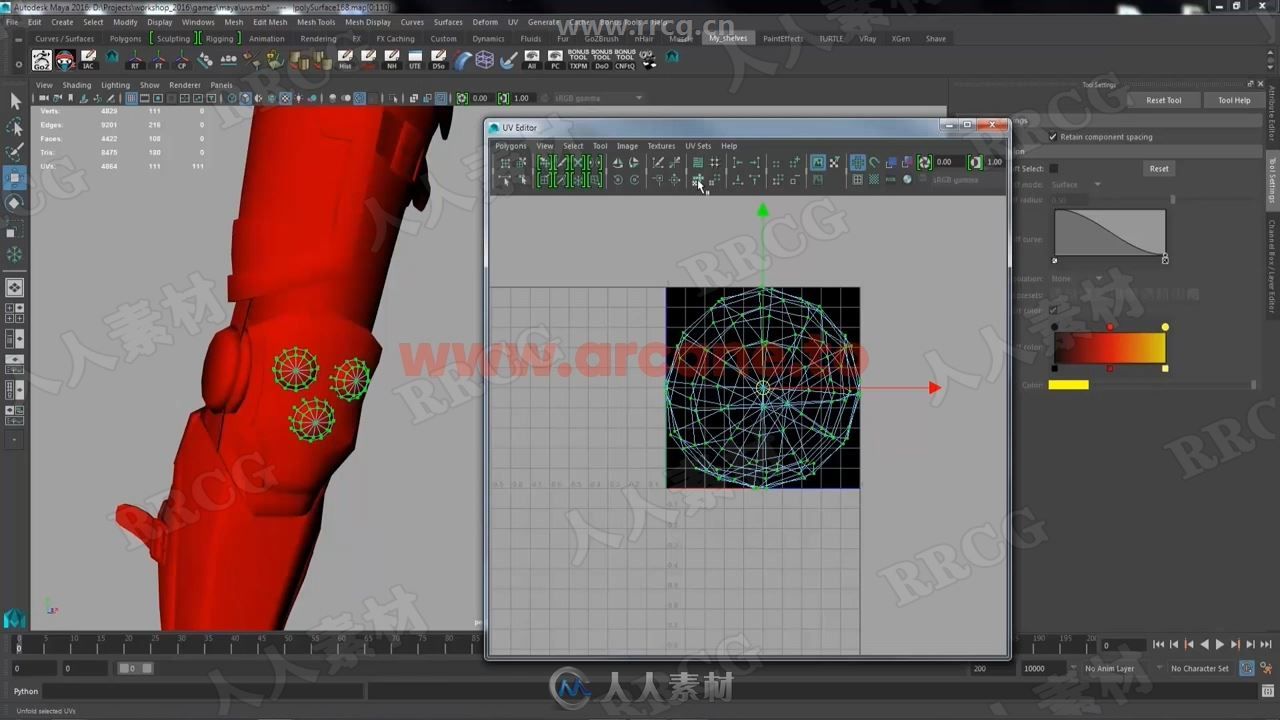Image resolution: width=1280 pixels, height=720 pixels.
Task: Click the CNFtQ bonus tool shelf icon
Action: [x=625, y=60]
